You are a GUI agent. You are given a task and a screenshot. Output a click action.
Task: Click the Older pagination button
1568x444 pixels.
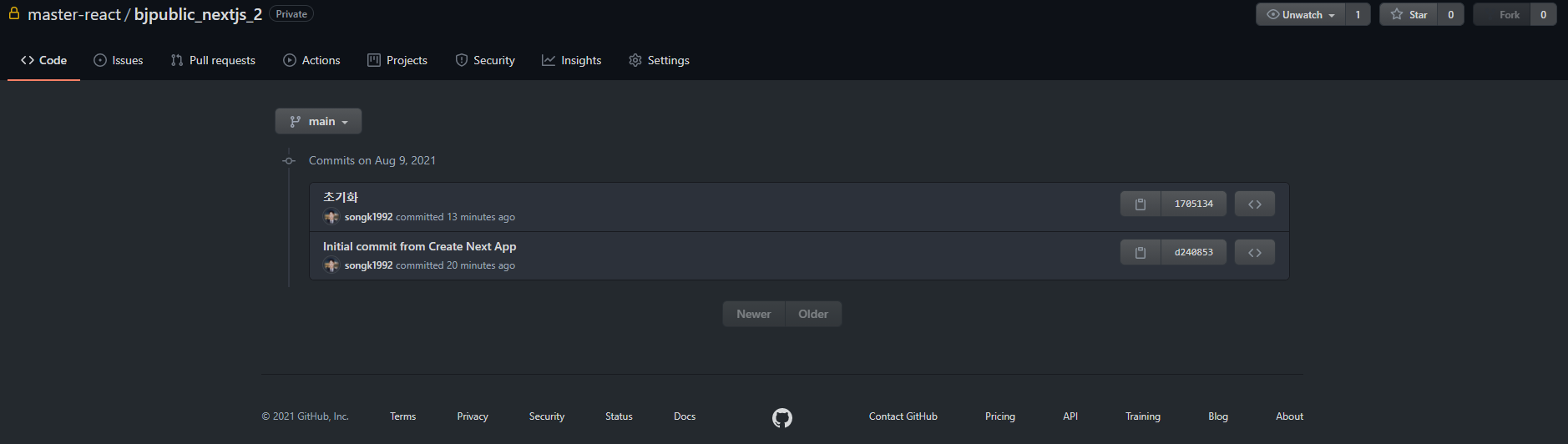813,314
